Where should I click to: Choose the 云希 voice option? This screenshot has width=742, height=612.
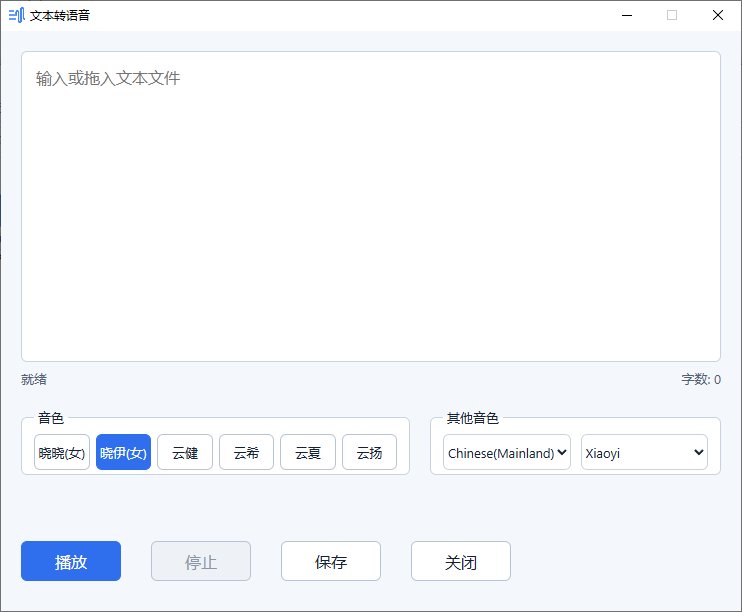click(247, 452)
